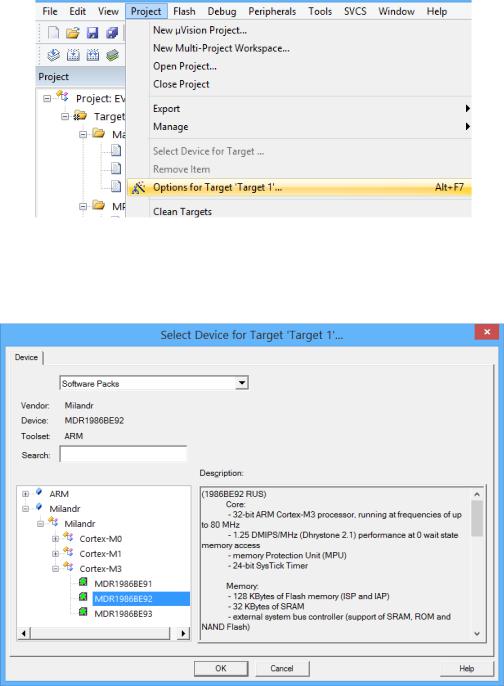Collapse the Cortex-M3 device group

click(55, 569)
